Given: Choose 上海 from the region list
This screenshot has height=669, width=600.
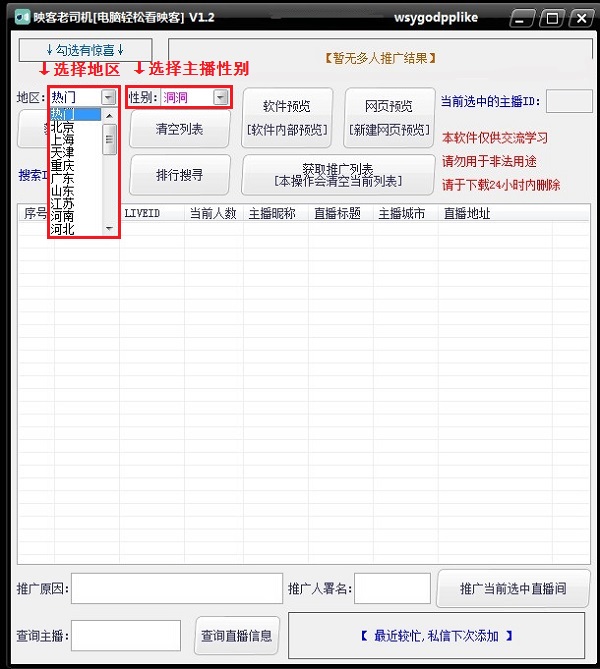Looking at the screenshot, I should [x=76, y=140].
